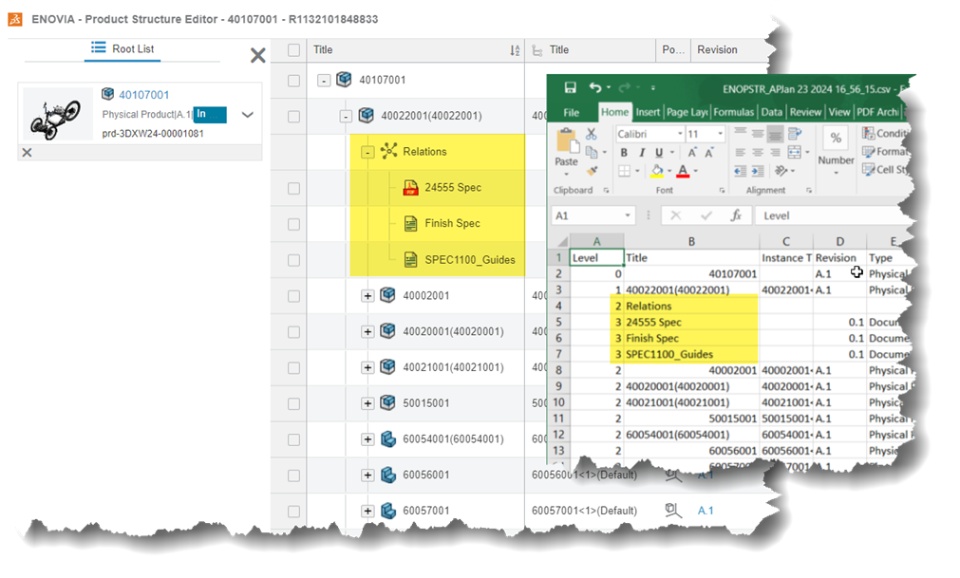Viewport: 960px width, 578px height.
Task: Switch to the Review tab in Excel
Action: [x=805, y=112]
